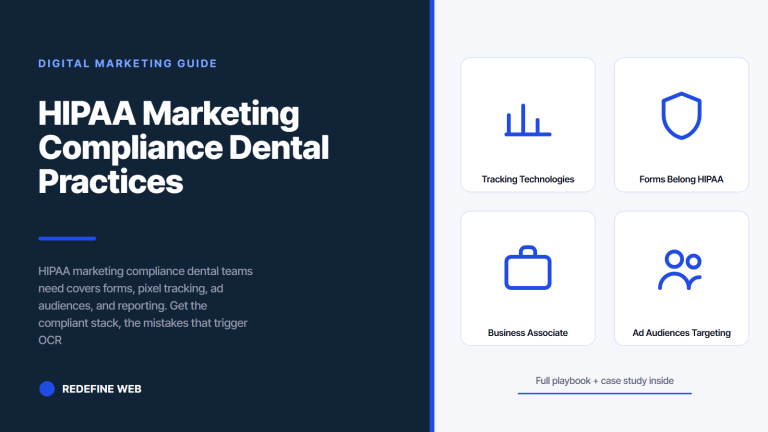Click the 'HIPAA Marketing Compliance Dental Practices' title

coord(184,147)
